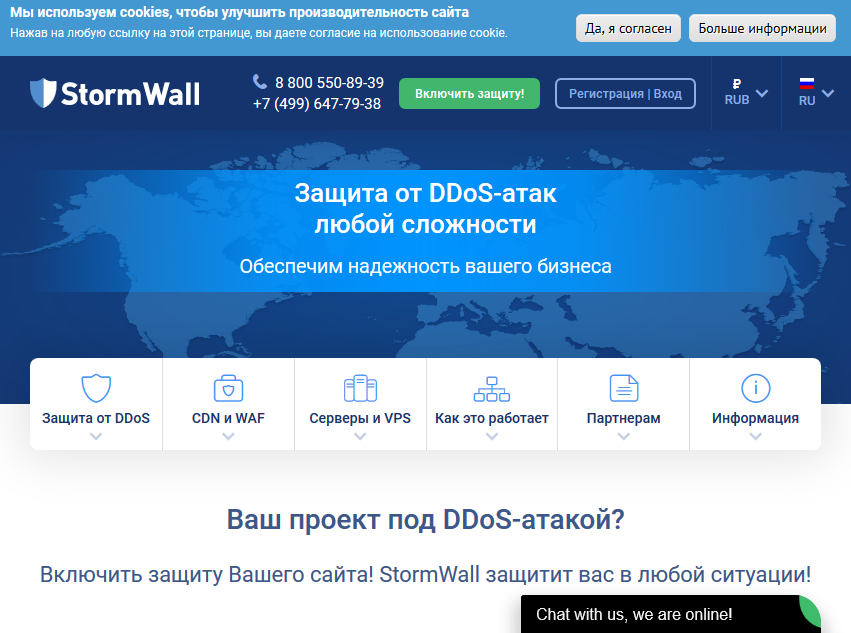The image size is (851, 633).
Task: Click the Защита от DDoS-атак любой сложности headline
Action: click(426, 208)
